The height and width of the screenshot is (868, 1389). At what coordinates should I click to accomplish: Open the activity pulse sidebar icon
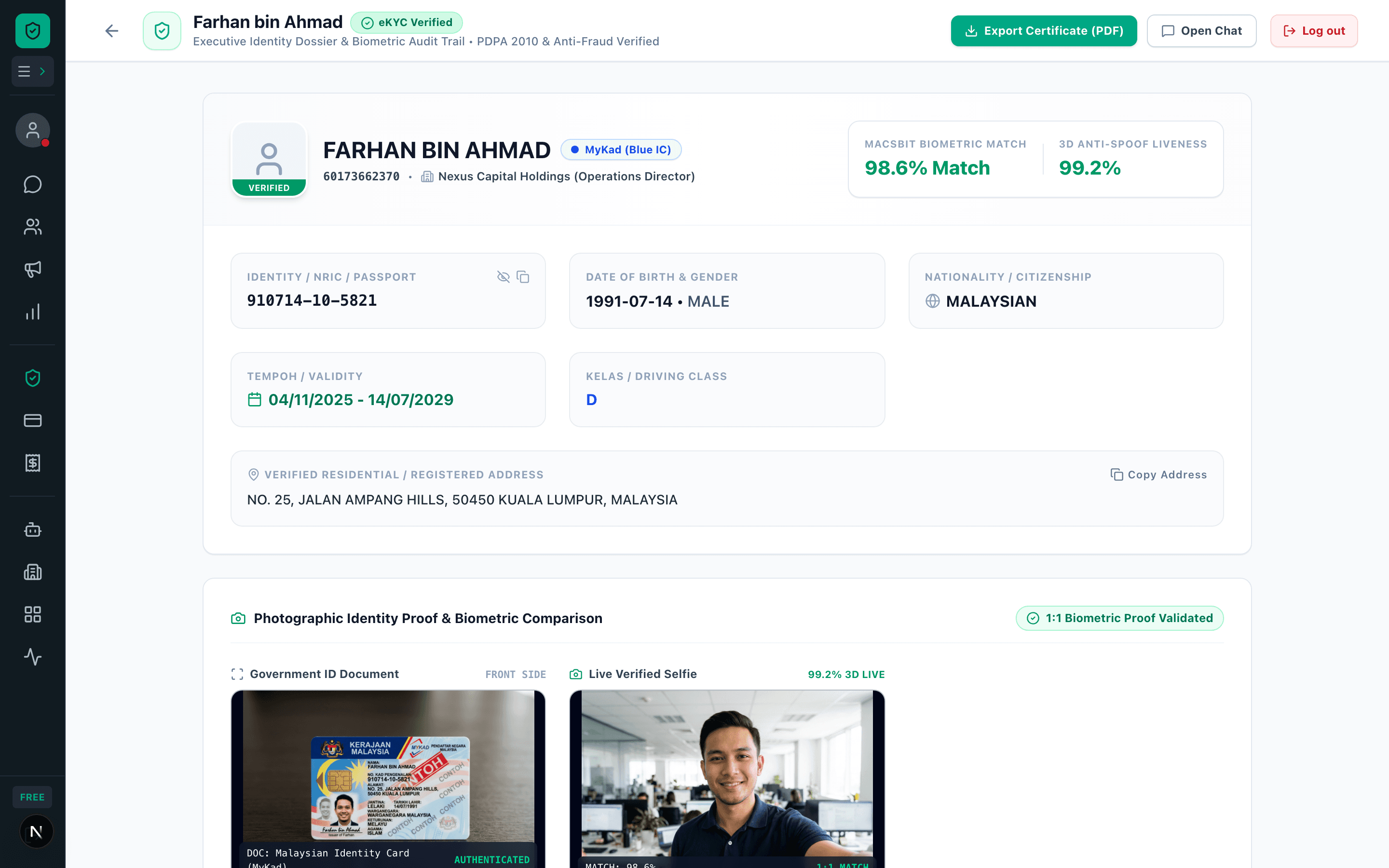pyautogui.click(x=33, y=657)
